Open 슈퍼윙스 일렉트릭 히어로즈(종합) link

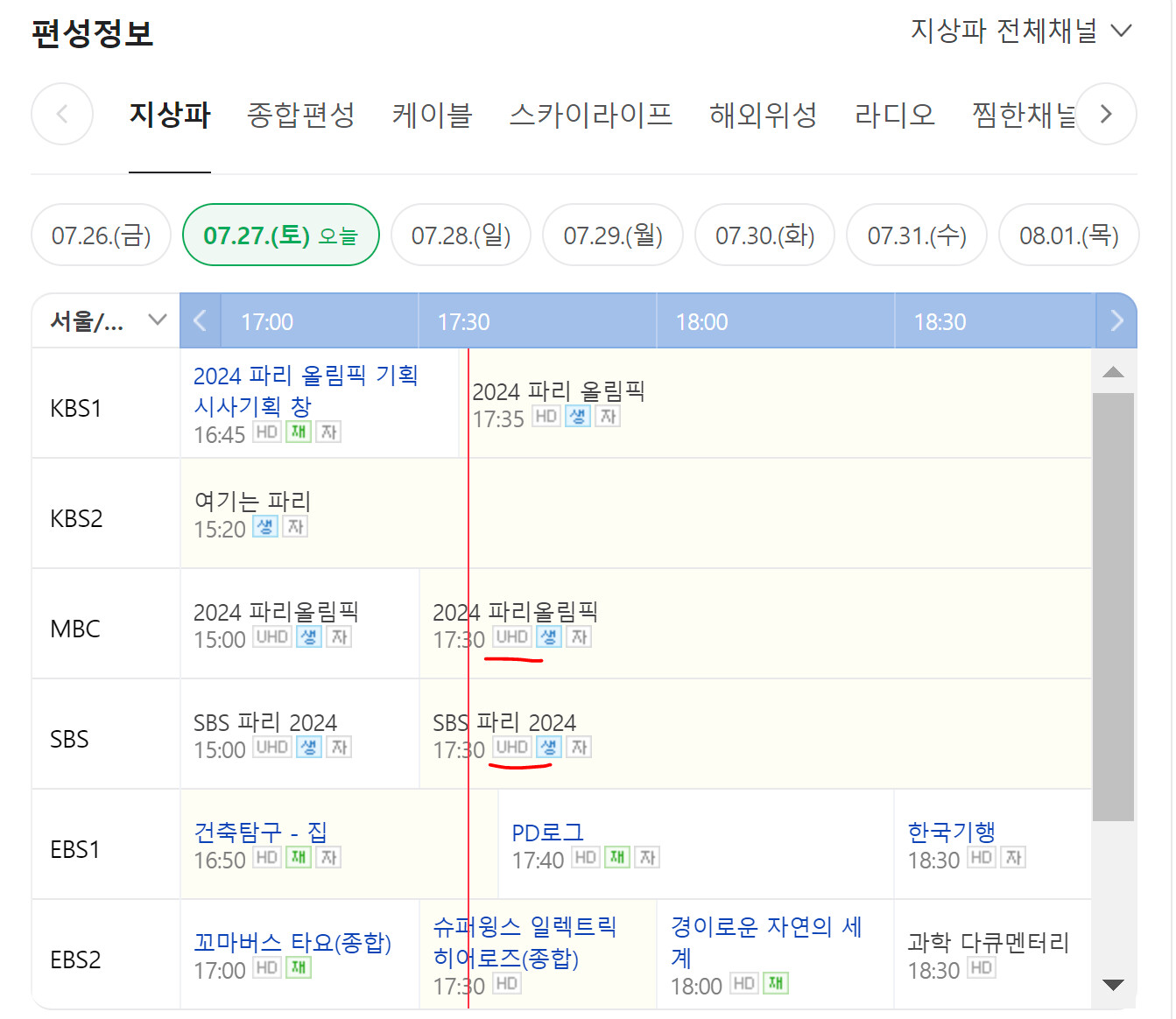coord(525,942)
